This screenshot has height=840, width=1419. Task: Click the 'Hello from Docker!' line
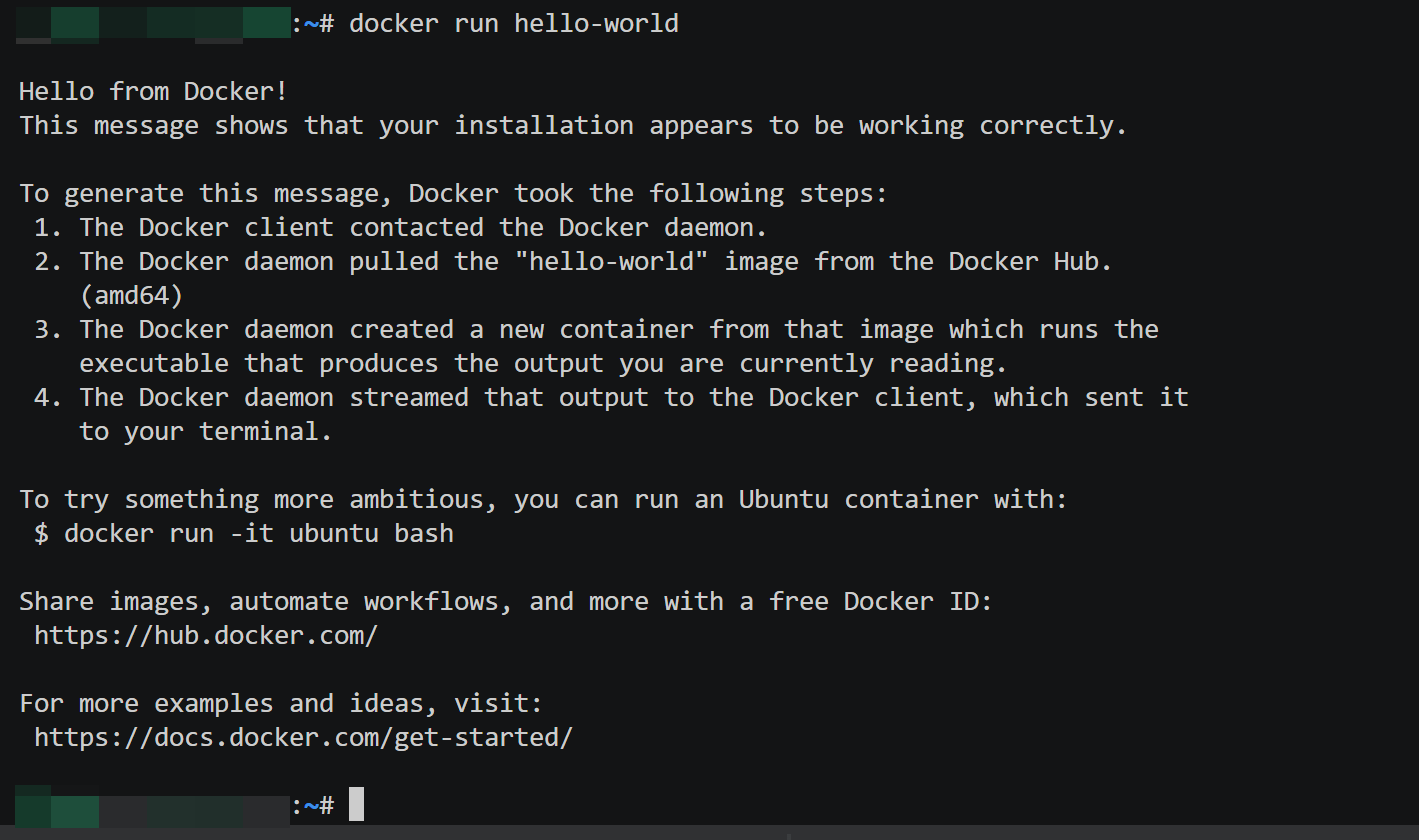coord(154,91)
